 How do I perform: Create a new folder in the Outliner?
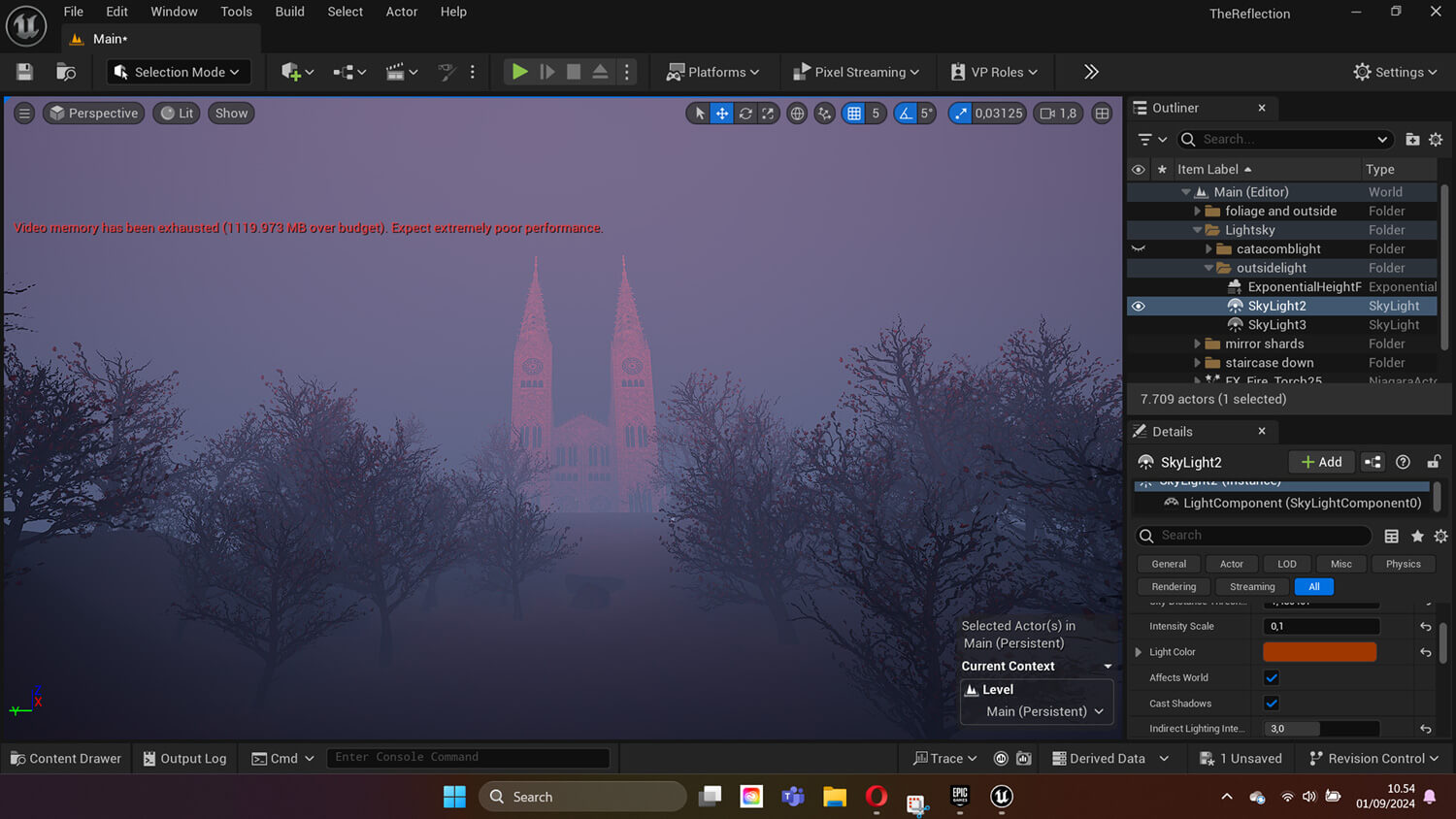click(x=1412, y=140)
